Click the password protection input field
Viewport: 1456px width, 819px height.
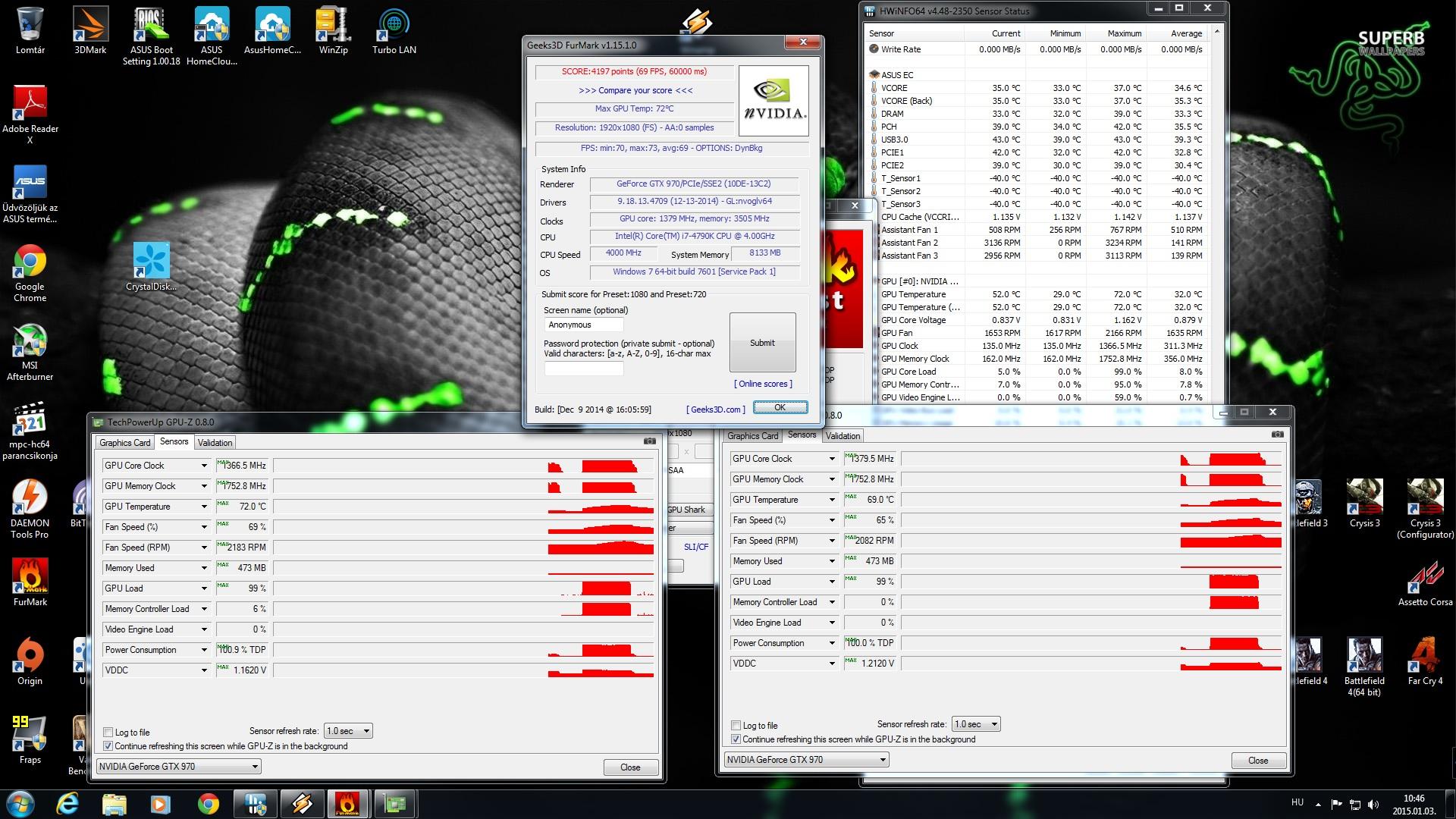pyautogui.click(x=584, y=369)
